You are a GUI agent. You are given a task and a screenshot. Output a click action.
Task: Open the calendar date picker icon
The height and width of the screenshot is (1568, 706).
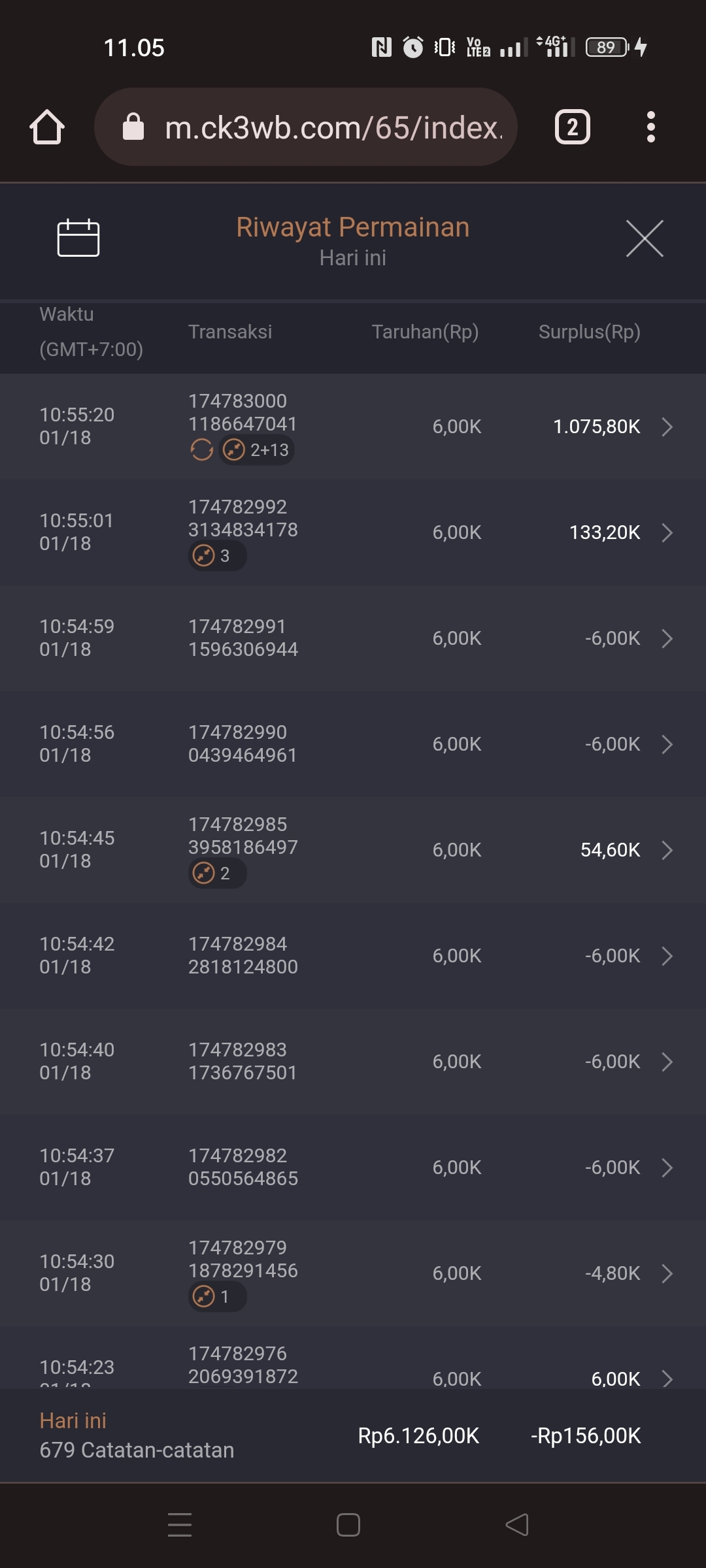(78, 238)
